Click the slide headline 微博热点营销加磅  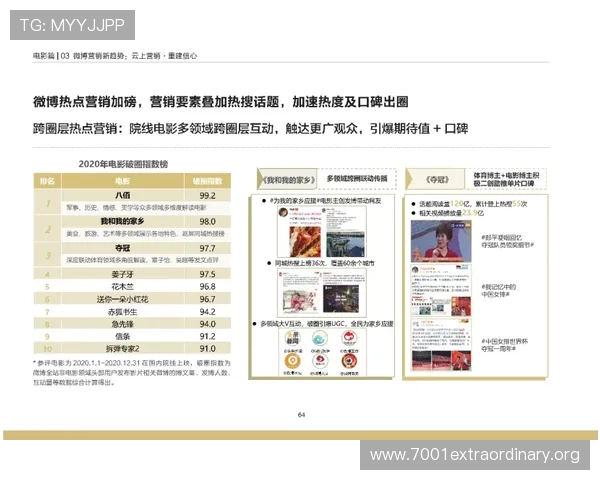point(220,102)
